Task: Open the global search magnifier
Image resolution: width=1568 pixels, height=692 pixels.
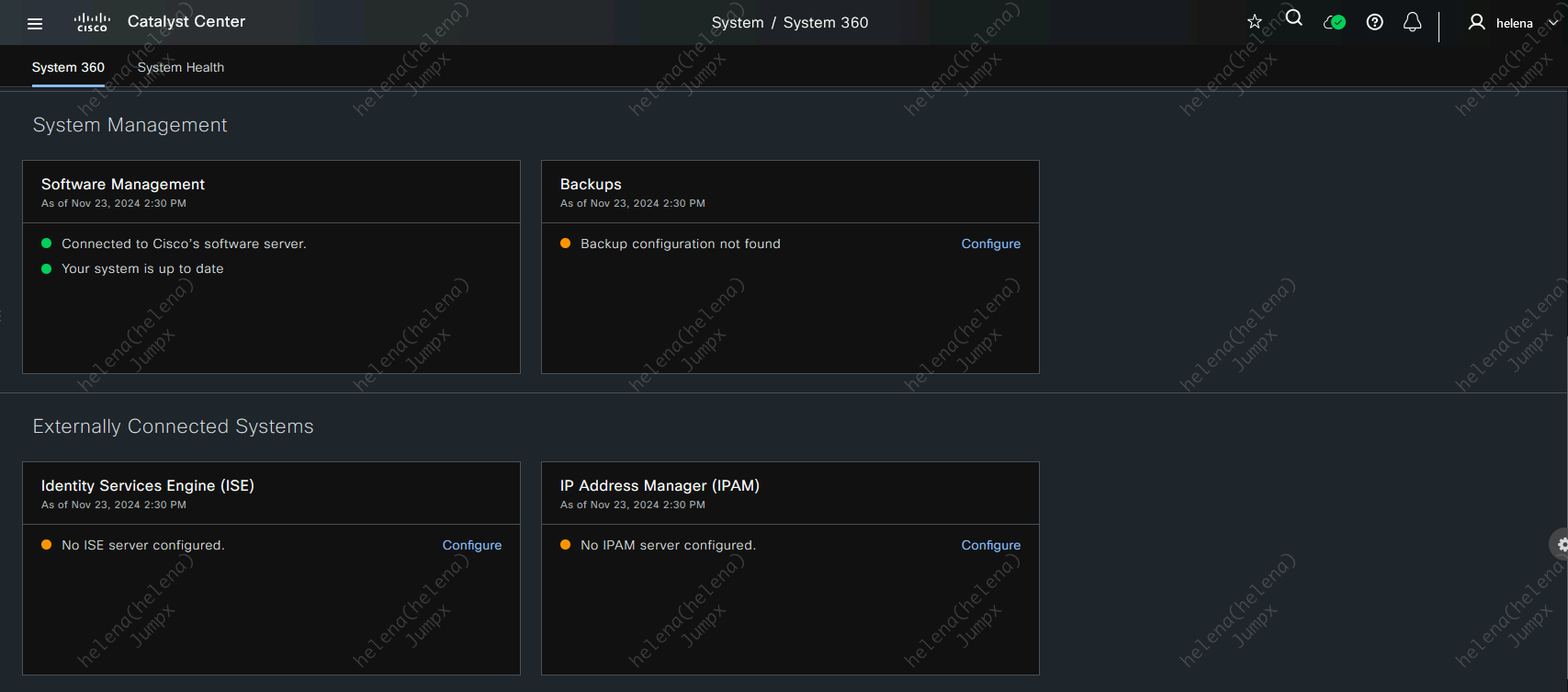Action: tap(1294, 18)
